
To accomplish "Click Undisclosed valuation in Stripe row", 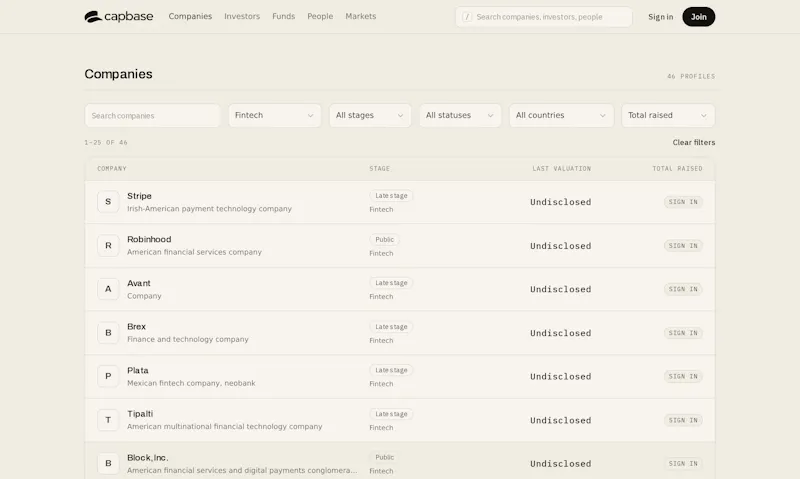I will pos(561,202).
